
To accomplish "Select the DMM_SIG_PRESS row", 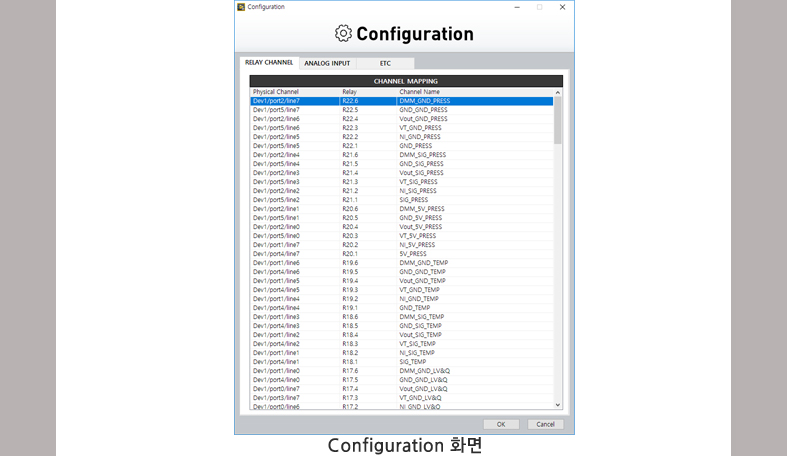I will click(x=402, y=155).
